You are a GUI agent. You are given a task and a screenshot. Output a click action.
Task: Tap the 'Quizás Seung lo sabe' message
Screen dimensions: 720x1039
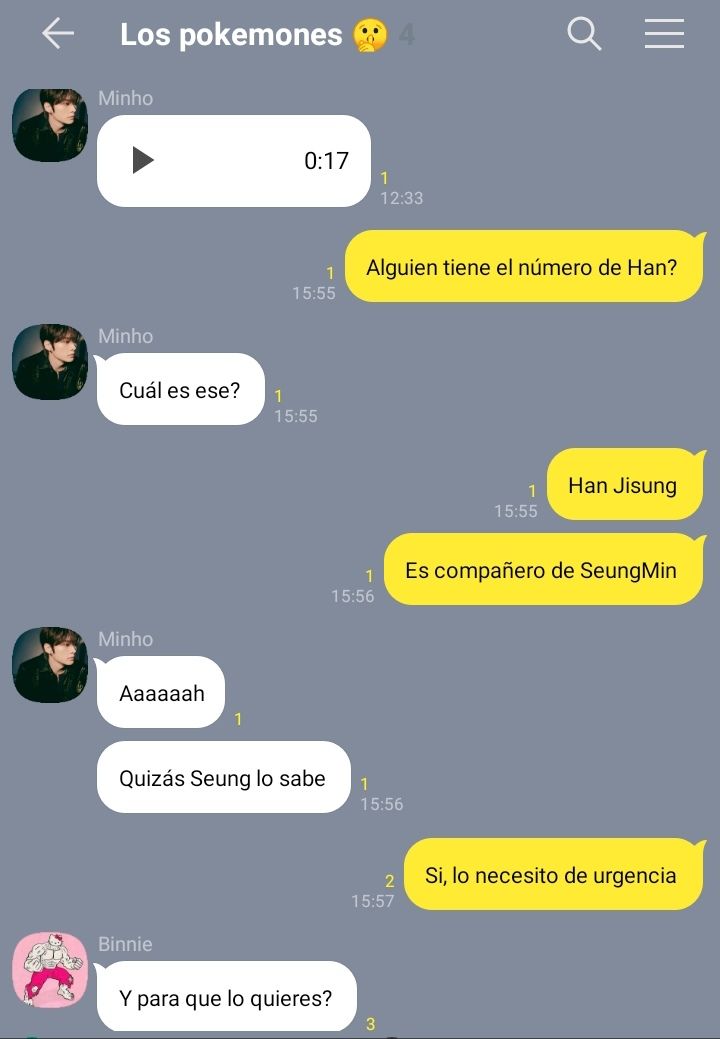click(x=223, y=777)
